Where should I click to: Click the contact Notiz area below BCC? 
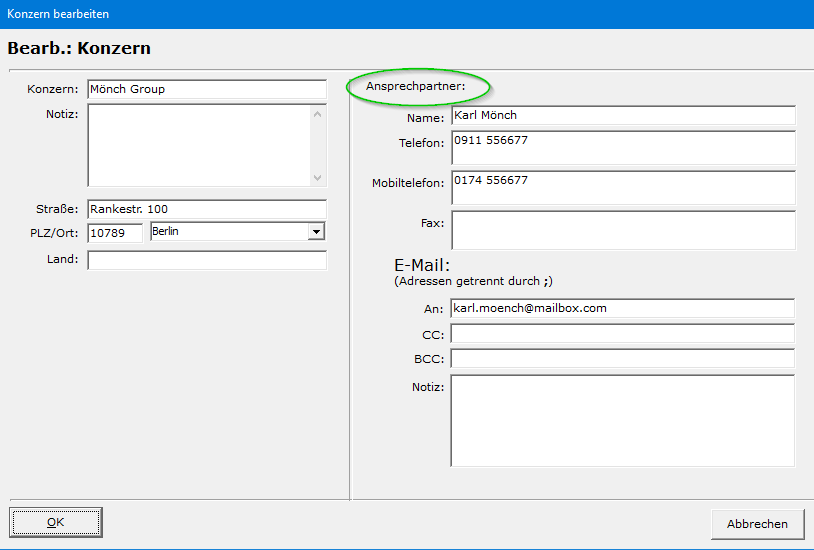[x=622, y=420]
